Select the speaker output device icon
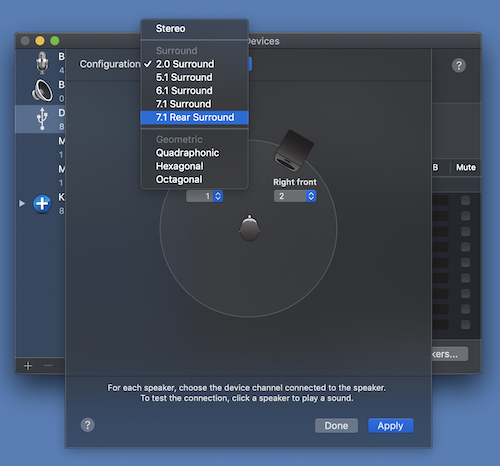500x466 pixels. pyautogui.click(x=42, y=90)
